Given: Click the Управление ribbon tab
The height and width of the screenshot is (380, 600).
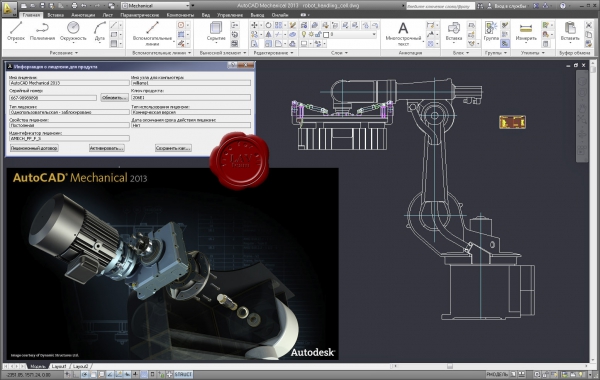Looking at the screenshot, I should [x=230, y=15].
